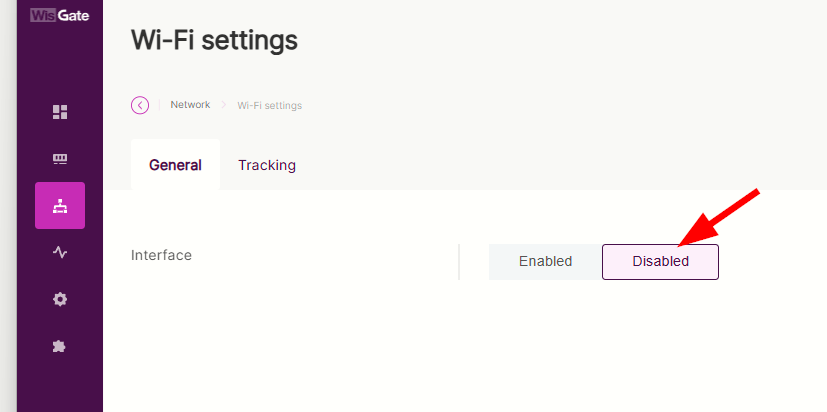Open the Settings gear icon
Image resolution: width=827 pixels, height=412 pixels.
pos(60,299)
